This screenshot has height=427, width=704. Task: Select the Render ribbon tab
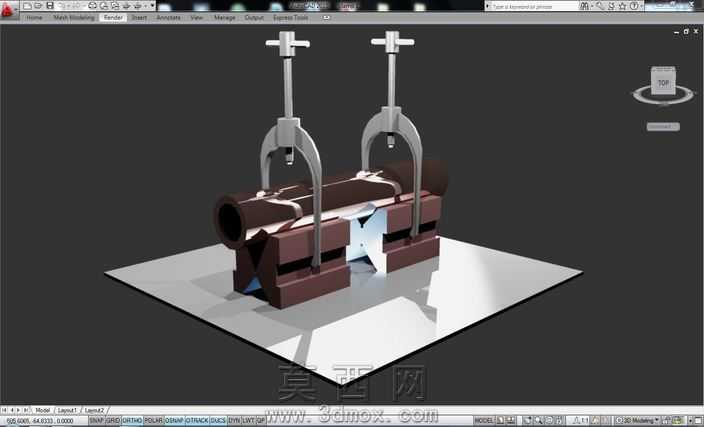coord(113,18)
